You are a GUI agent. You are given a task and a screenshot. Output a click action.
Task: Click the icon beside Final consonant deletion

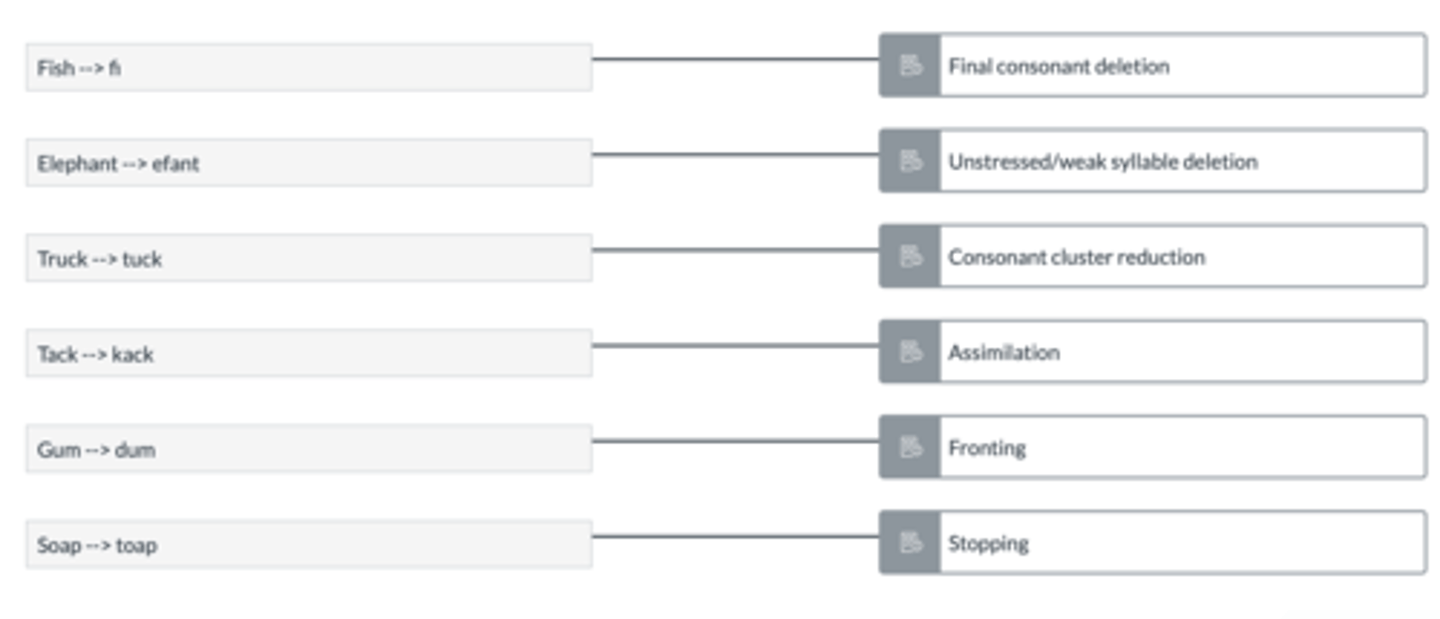coord(910,66)
